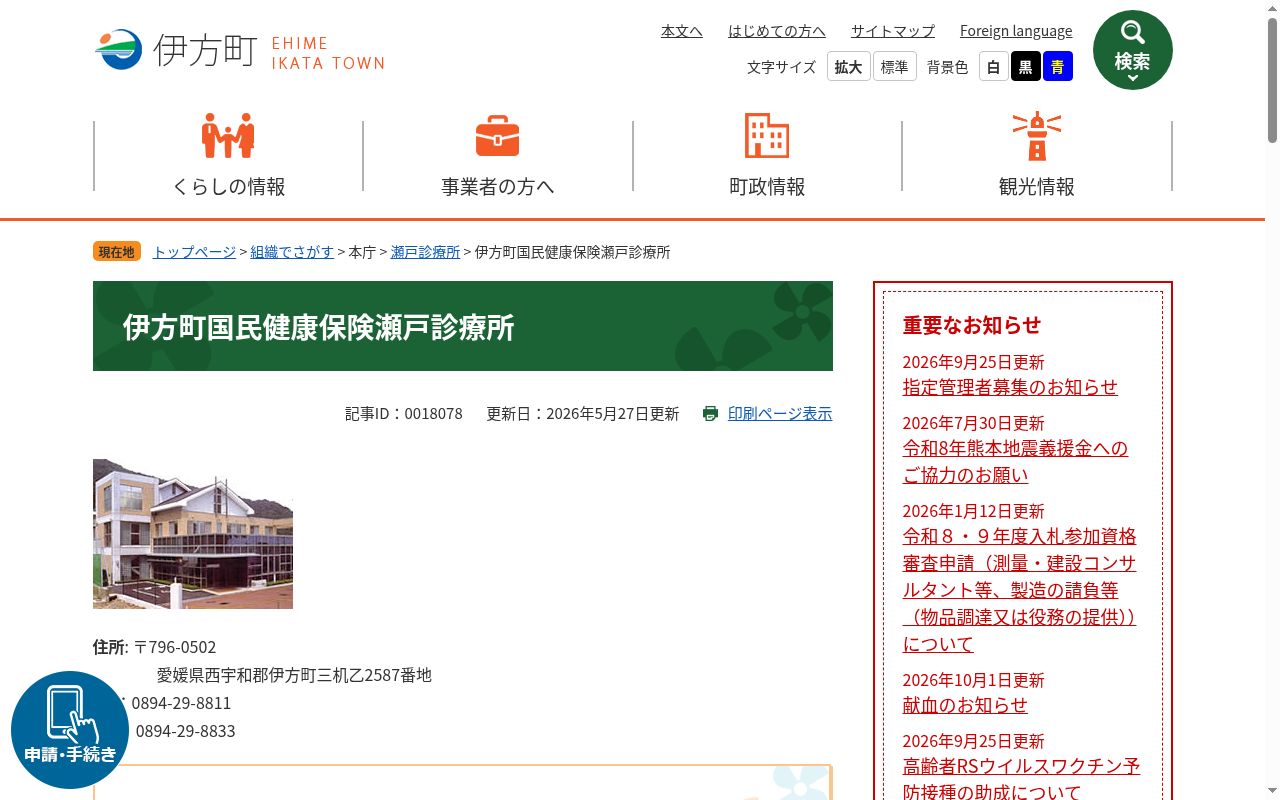This screenshot has width=1280, height=800.
Task: Open the 事業者の方へ menu label
Action: pyautogui.click(x=498, y=186)
